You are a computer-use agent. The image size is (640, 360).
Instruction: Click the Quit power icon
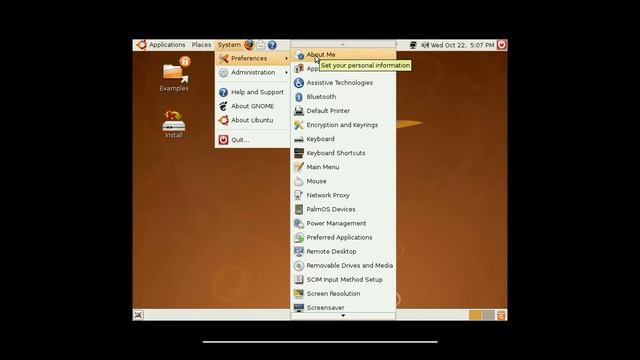223,140
